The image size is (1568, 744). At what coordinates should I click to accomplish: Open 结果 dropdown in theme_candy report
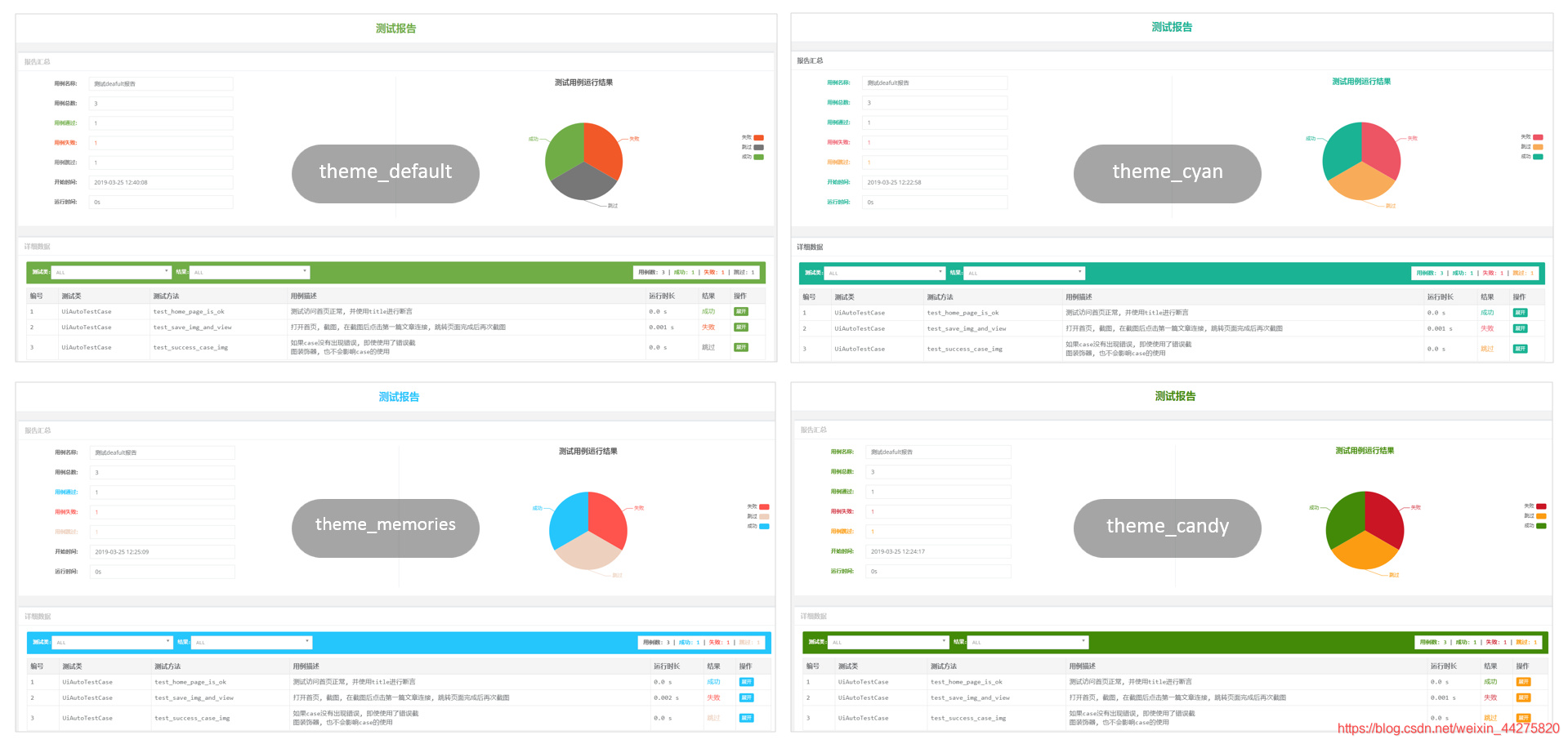(1028, 642)
